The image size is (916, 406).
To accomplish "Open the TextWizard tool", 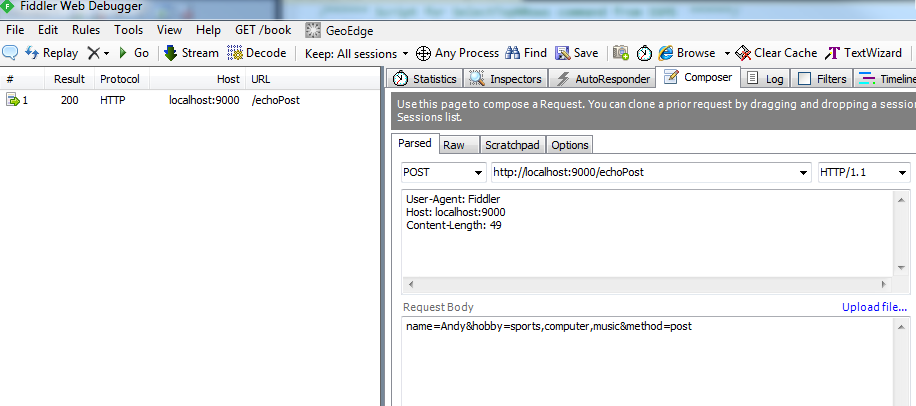I will (863, 53).
